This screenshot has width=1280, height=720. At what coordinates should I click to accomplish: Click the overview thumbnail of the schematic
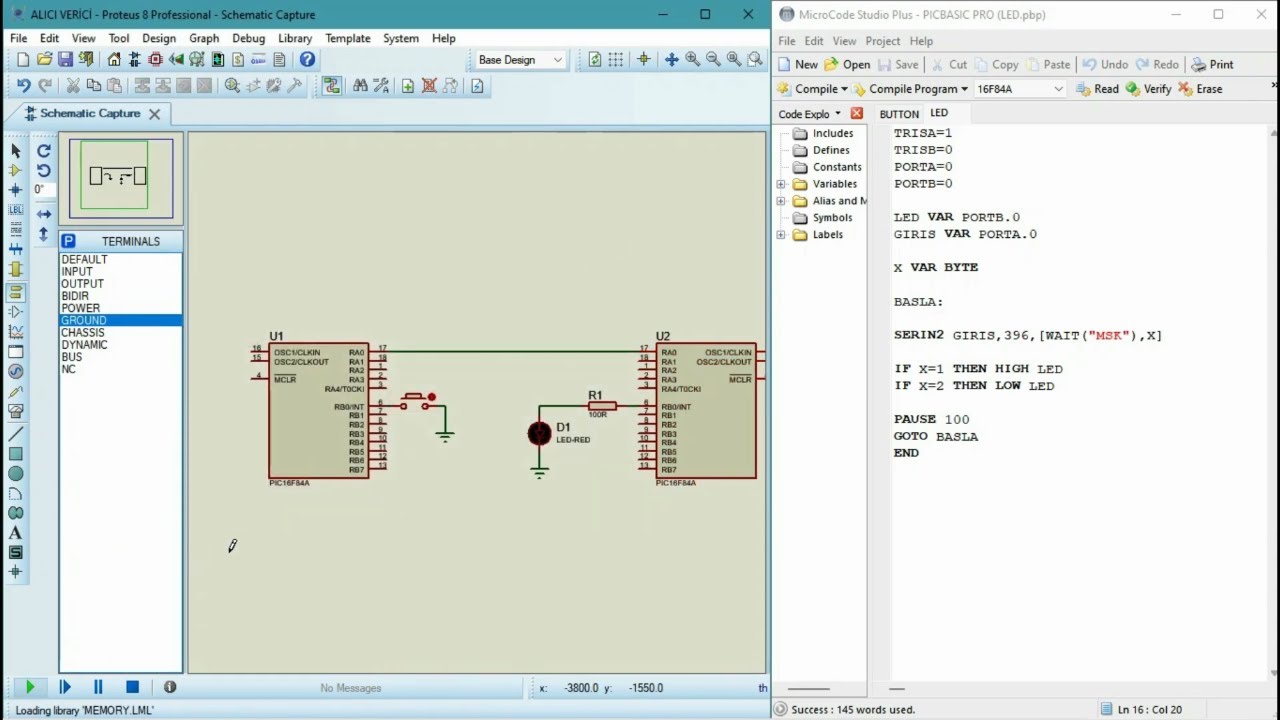tap(121, 177)
